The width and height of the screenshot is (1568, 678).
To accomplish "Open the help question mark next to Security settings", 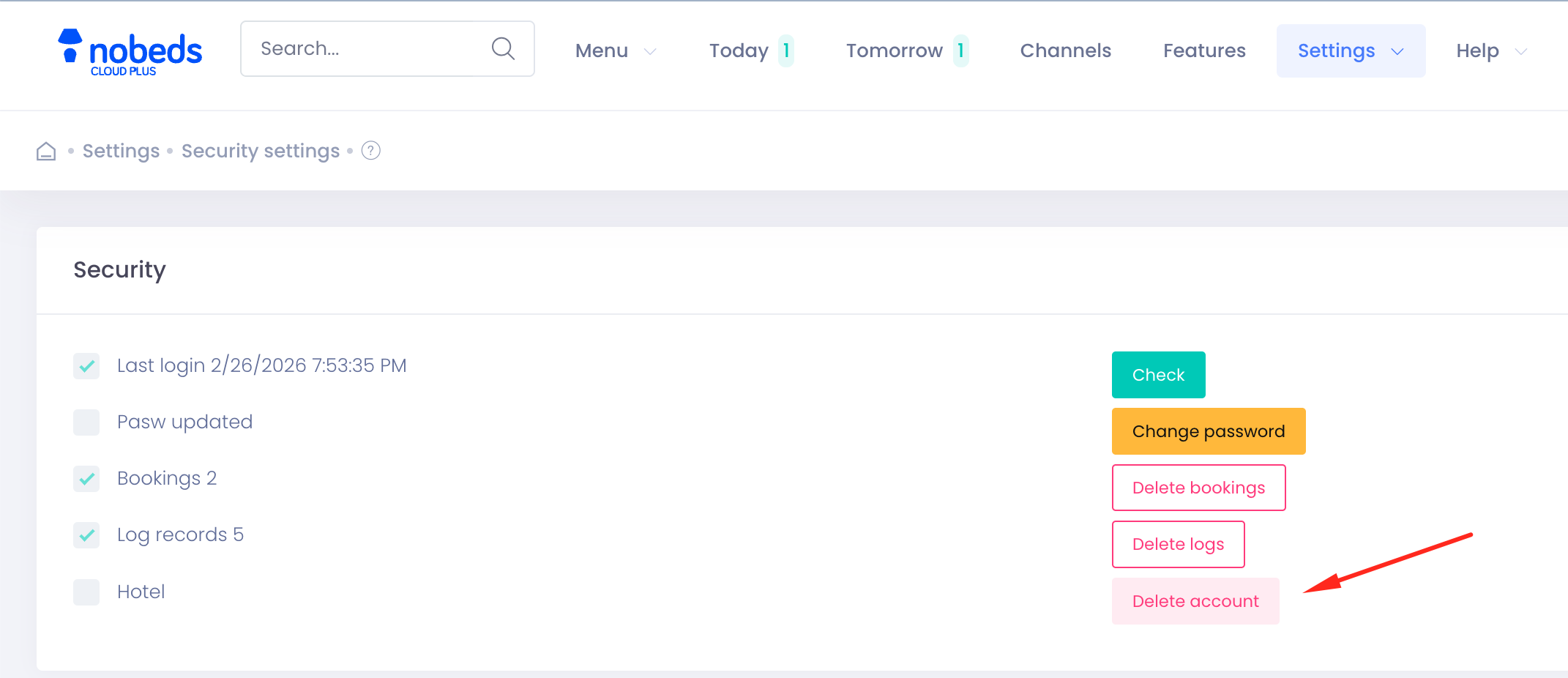I will click(x=370, y=150).
